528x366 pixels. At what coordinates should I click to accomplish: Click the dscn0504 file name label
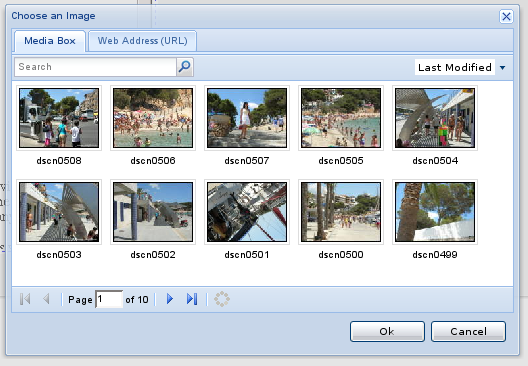(x=435, y=161)
